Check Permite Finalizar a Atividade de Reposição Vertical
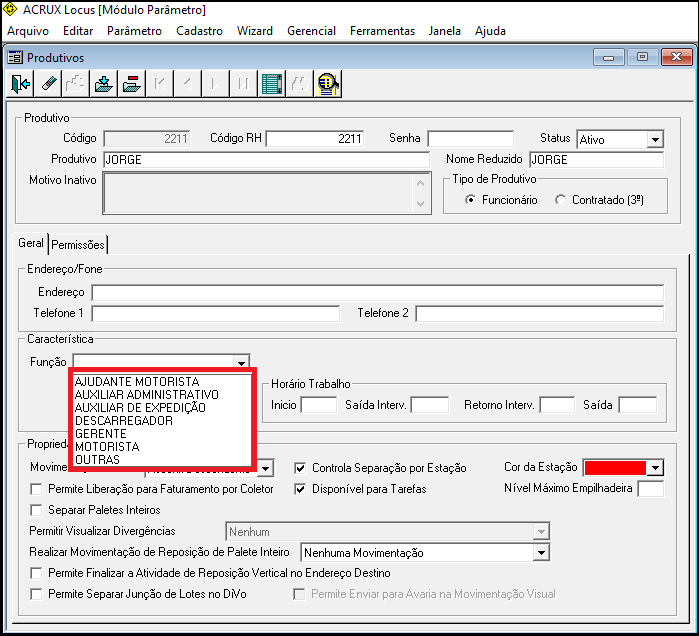The height and width of the screenshot is (636, 699). (36, 573)
